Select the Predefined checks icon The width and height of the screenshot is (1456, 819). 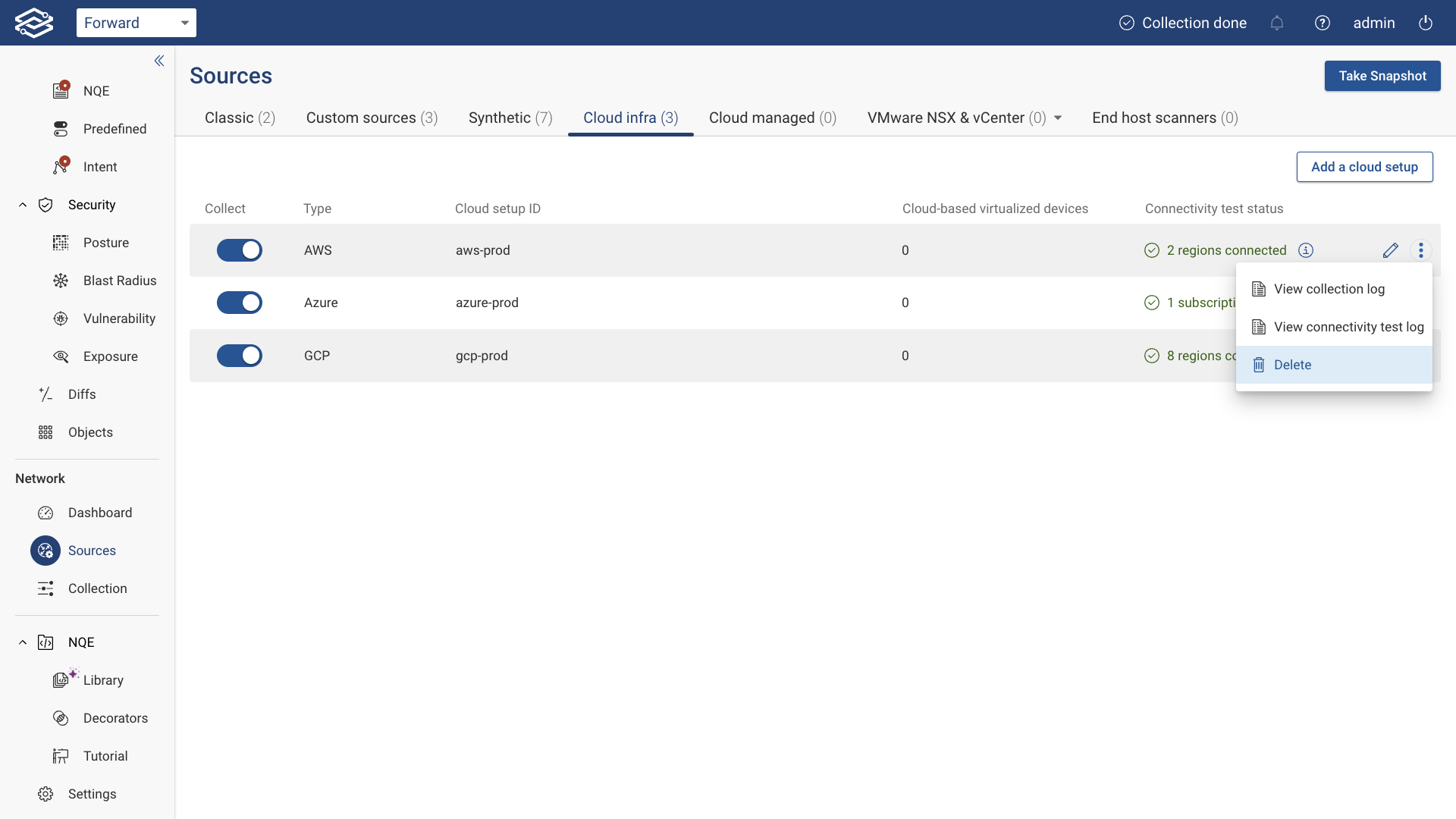tap(61, 129)
